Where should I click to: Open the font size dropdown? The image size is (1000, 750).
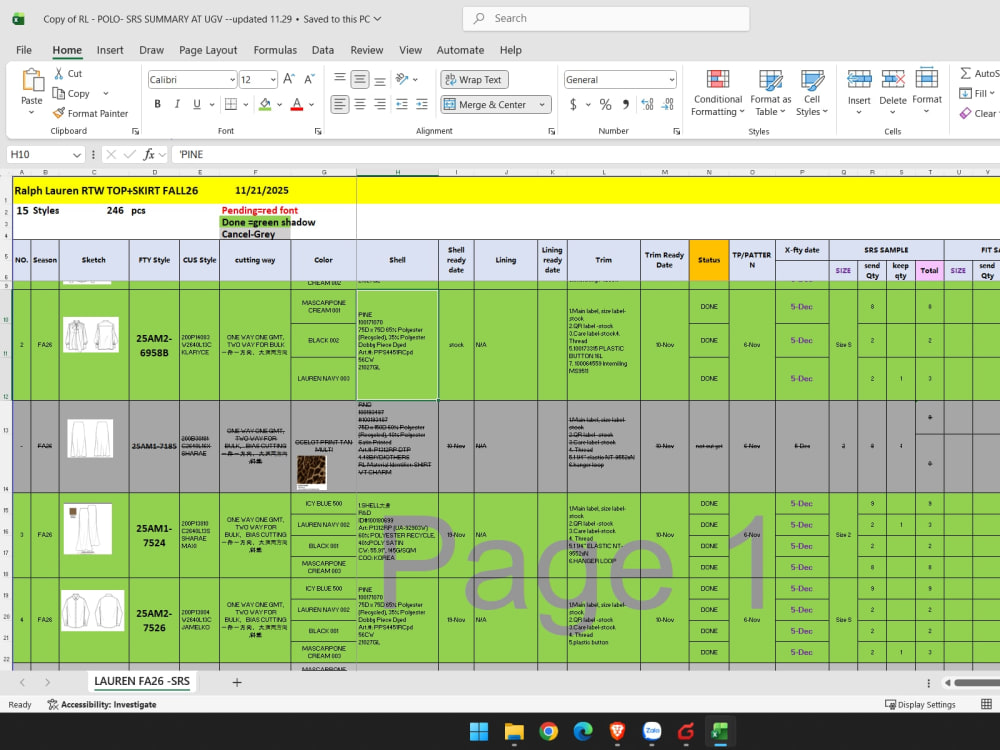[x=273, y=80]
